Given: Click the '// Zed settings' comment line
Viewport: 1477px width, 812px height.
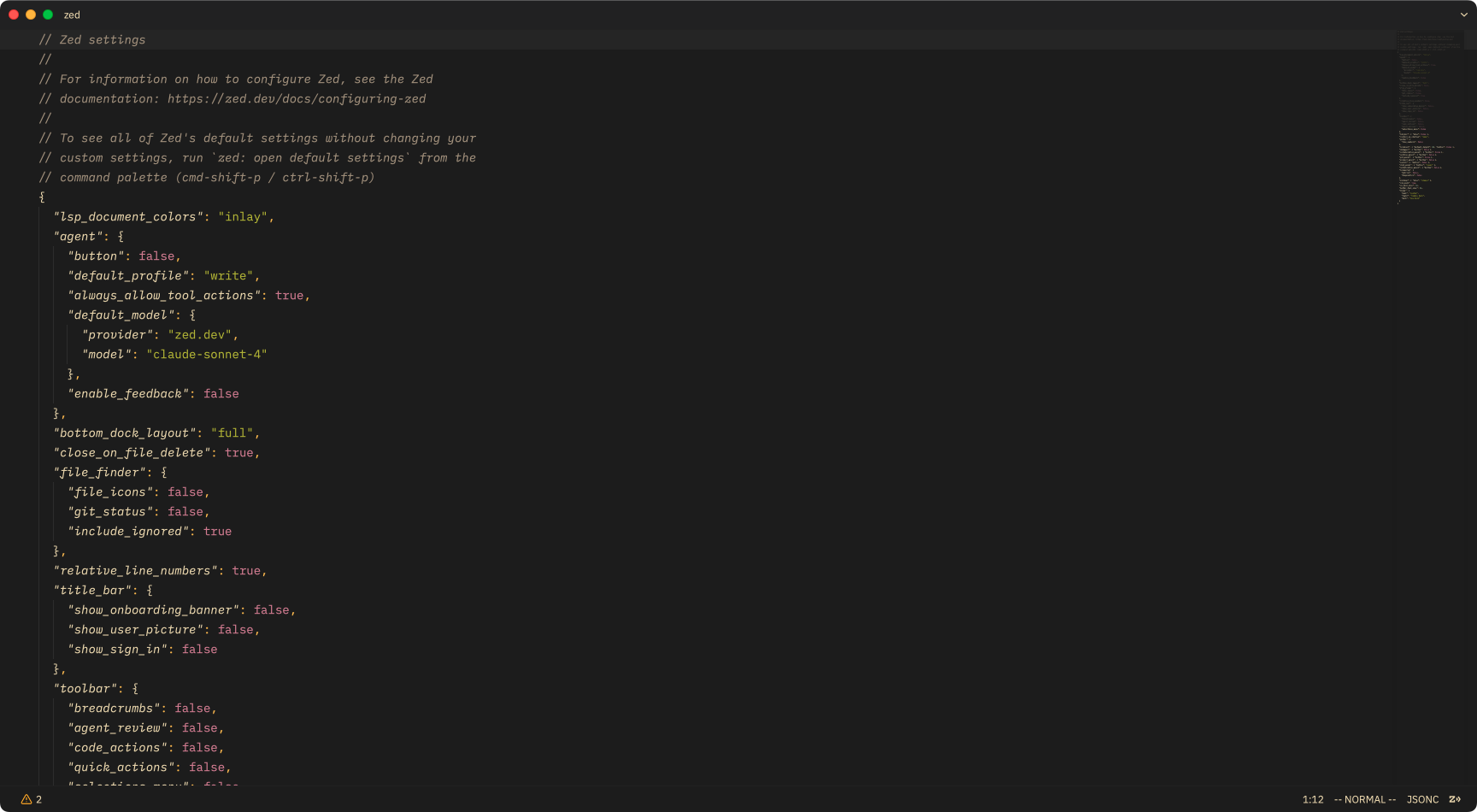Looking at the screenshot, I should [x=92, y=40].
